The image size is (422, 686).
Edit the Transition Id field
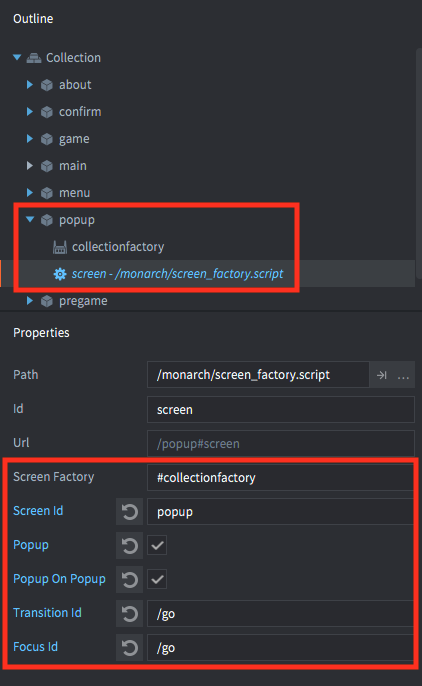[x=280, y=613]
